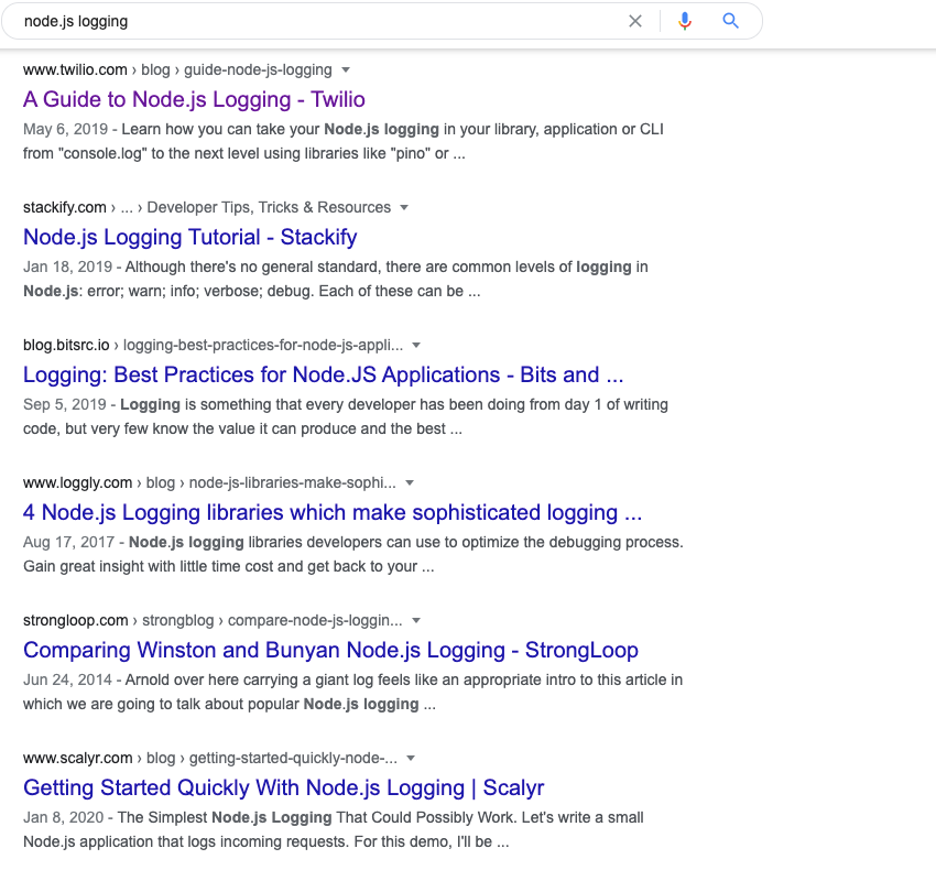936x870 pixels.
Task: Expand dropdown arrow next to loggly.com URL
Action: pyautogui.click(x=410, y=483)
